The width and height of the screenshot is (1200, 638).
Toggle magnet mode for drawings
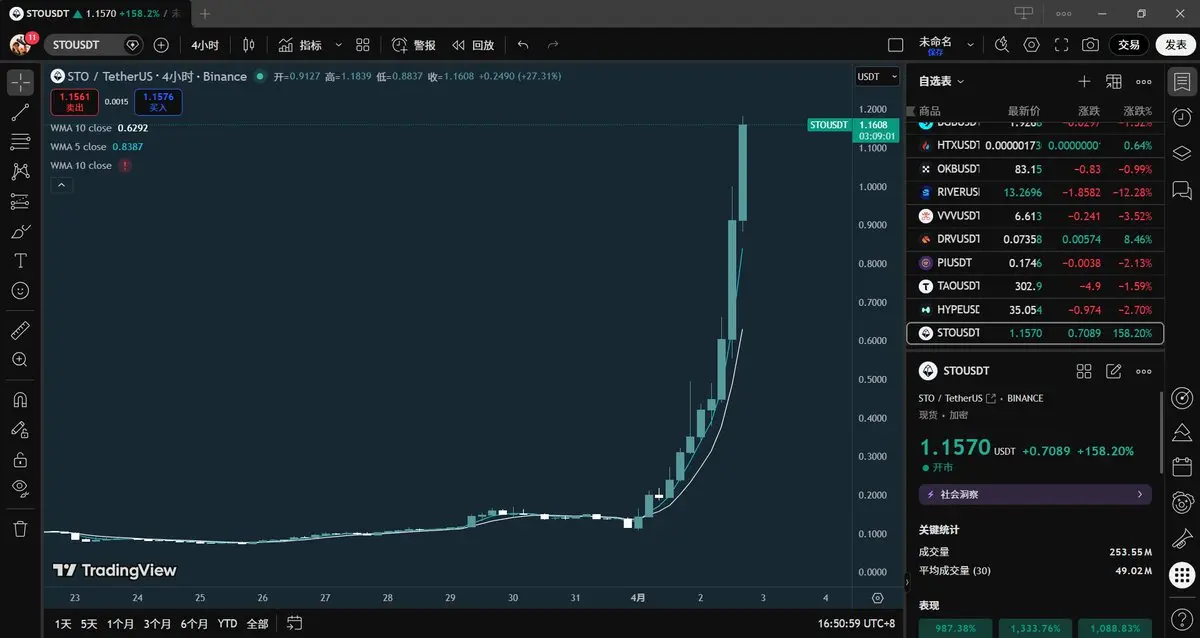point(20,400)
